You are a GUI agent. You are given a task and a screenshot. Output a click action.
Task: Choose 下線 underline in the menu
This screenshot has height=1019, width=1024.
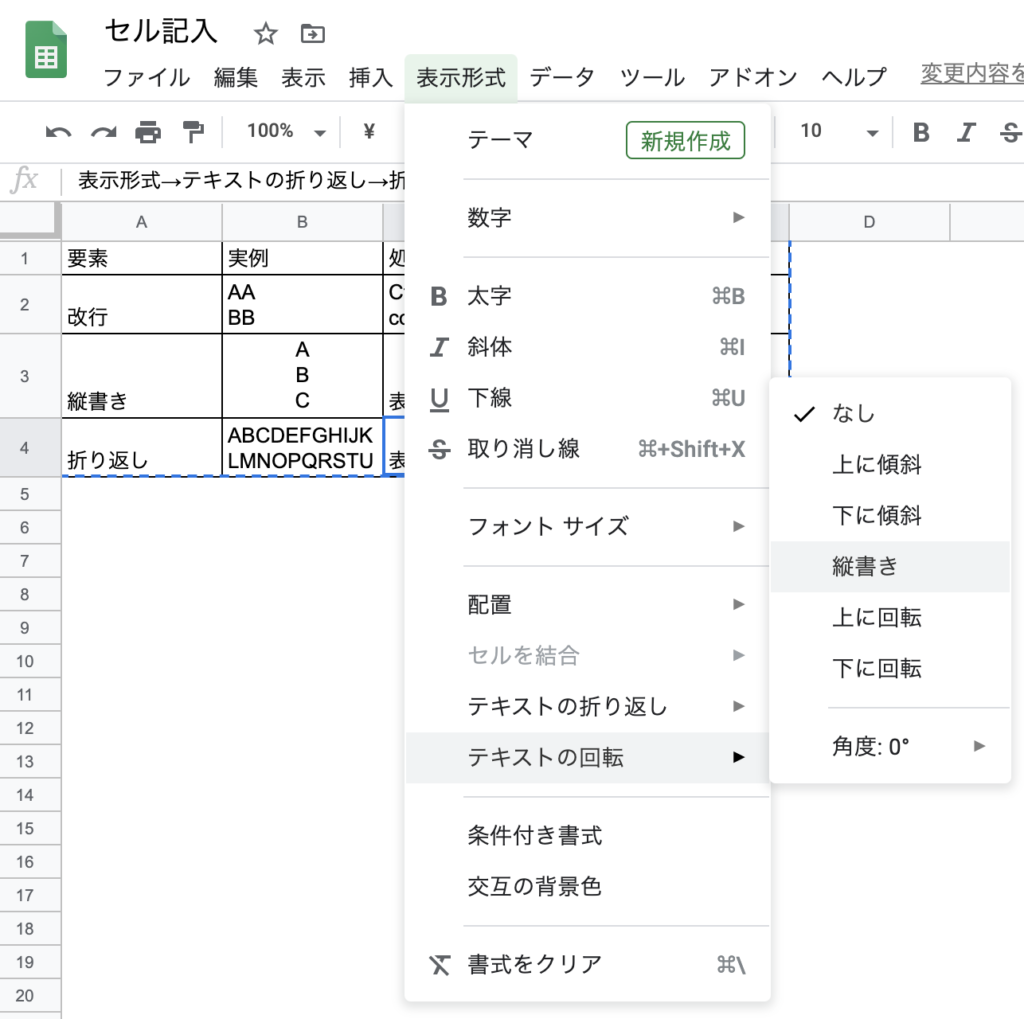click(x=587, y=398)
